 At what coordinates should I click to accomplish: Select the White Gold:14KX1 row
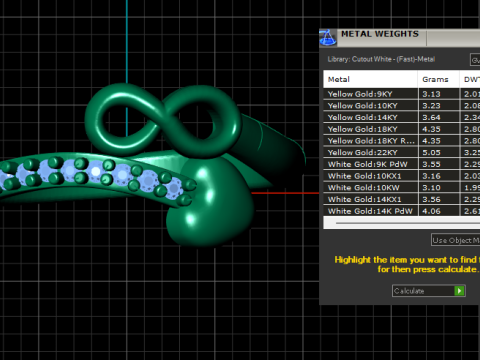point(402,199)
